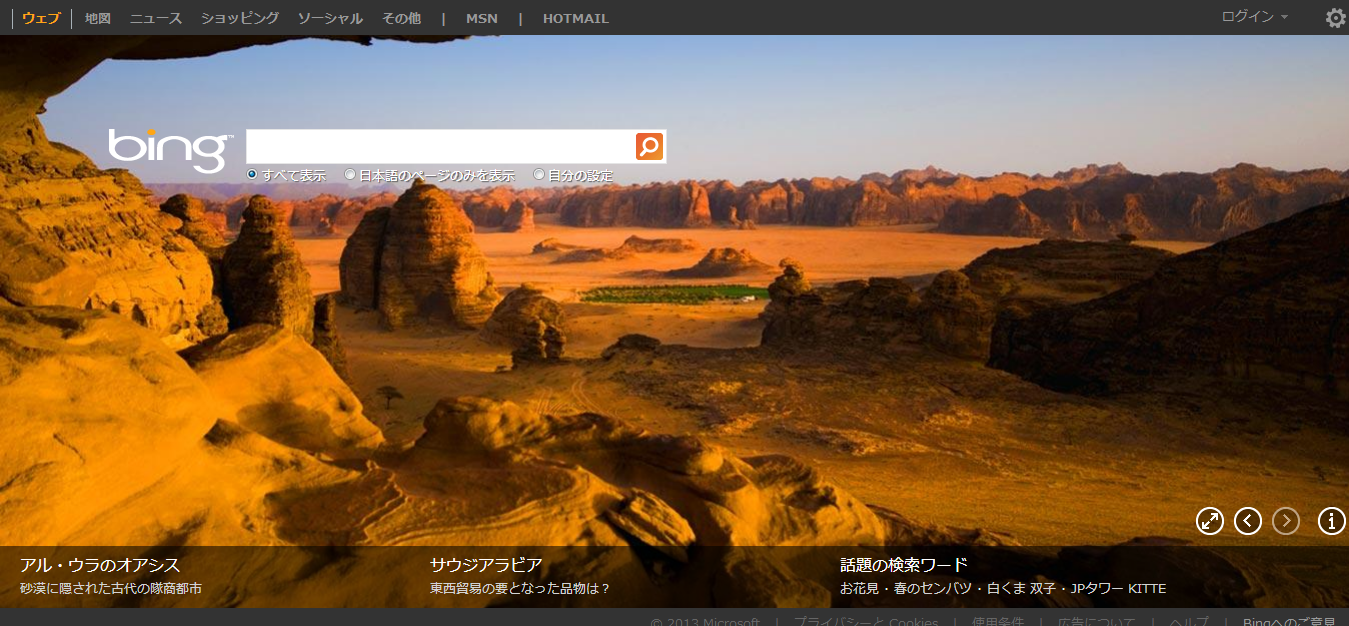This screenshot has height=626, width=1349.
Task: Open the ニュース tab
Action: (156, 18)
